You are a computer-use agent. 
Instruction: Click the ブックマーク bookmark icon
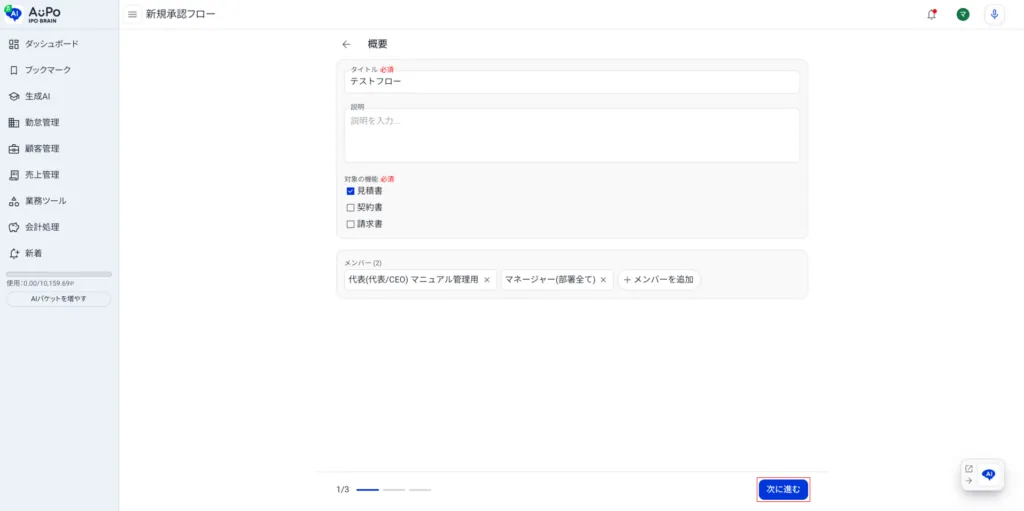14,70
